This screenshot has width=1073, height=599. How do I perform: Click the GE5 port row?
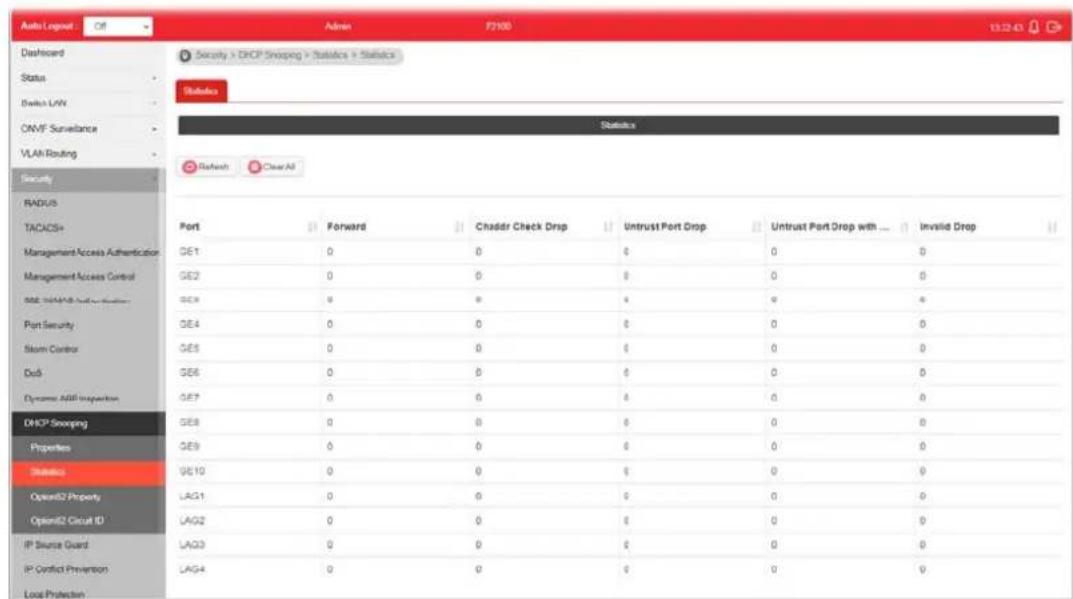click(619, 348)
